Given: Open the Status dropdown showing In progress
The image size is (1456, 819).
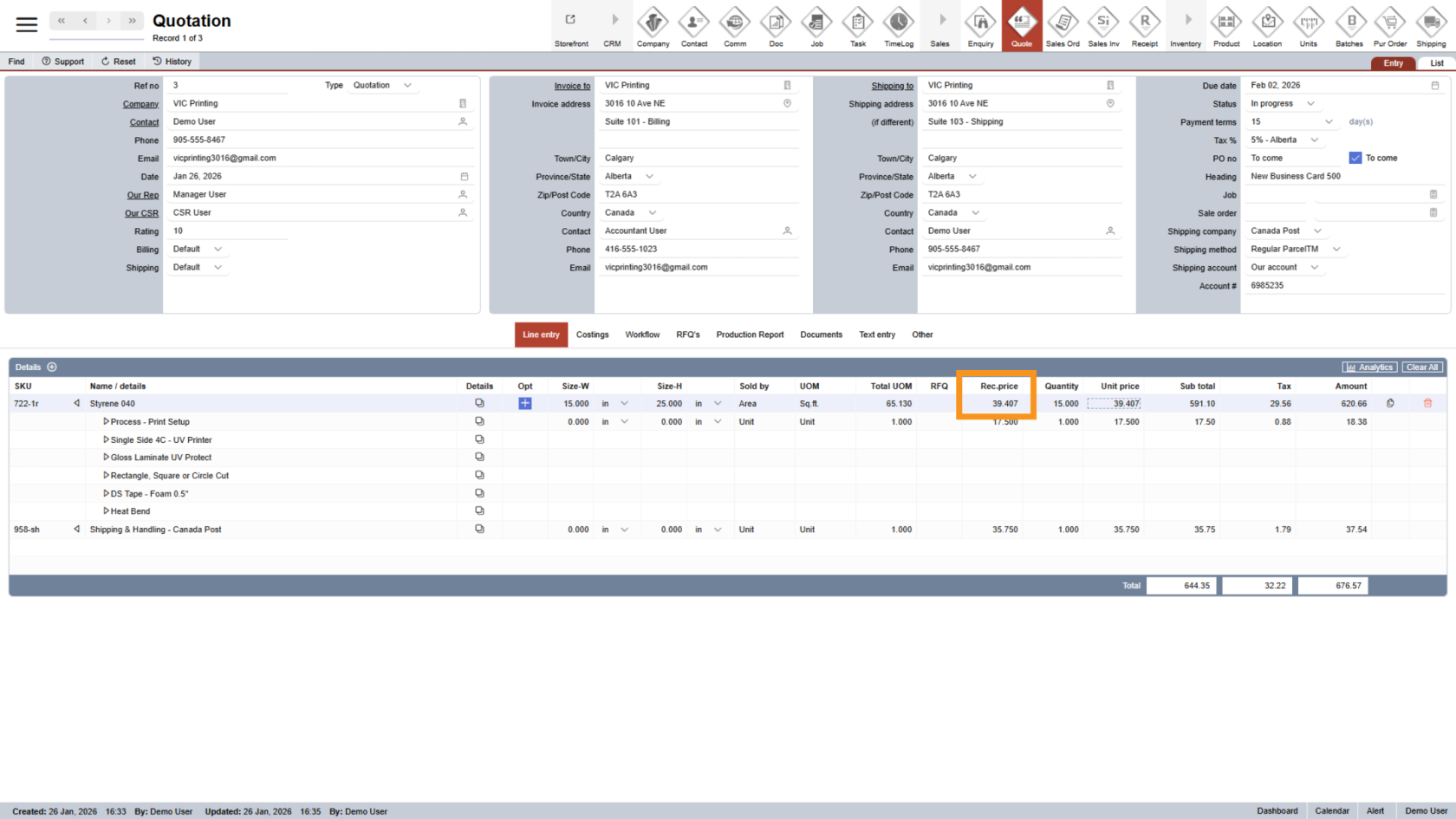Looking at the screenshot, I should click(x=1283, y=104).
